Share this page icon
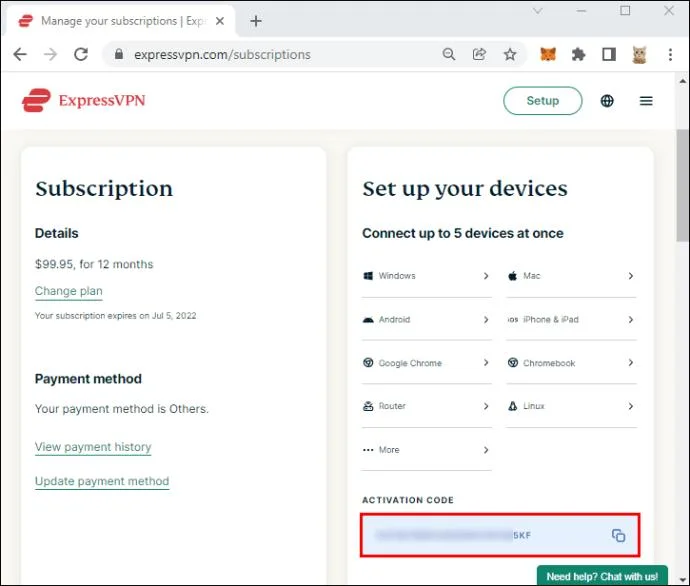 pyautogui.click(x=479, y=54)
